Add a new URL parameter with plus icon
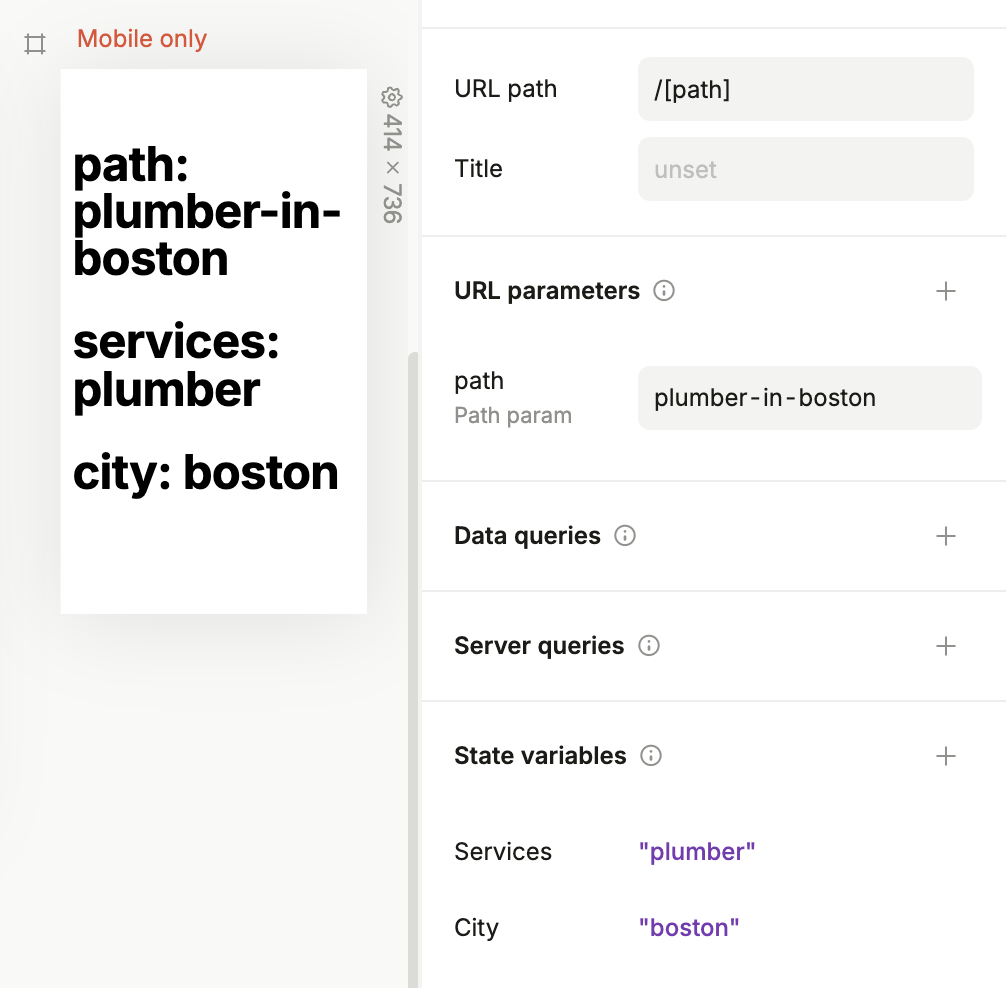 tap(945, 291)
